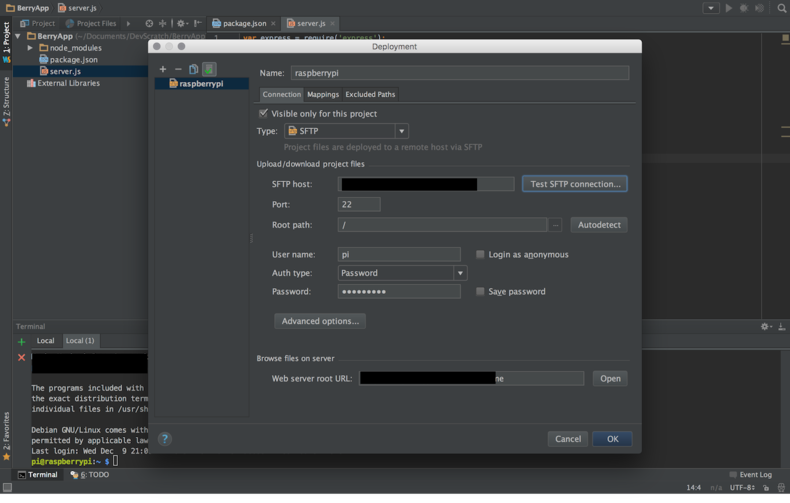Open the Favorites side tool window

coord(6,437)
